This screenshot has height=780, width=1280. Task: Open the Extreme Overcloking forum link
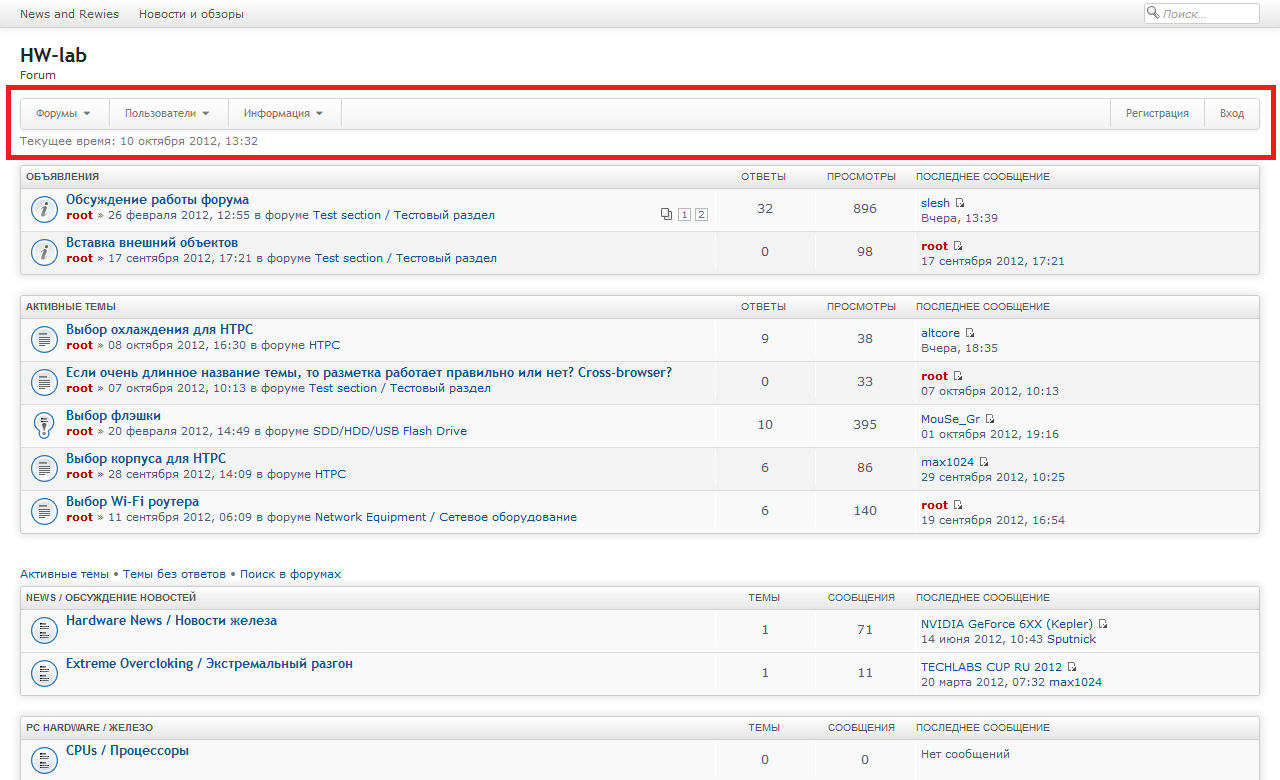click(209, 664)
